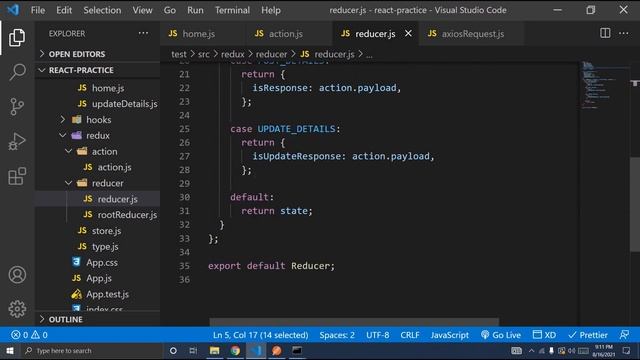The width and height of the screenshot is (640, 360).
Task: Click the editor horizontal scrollbar
Action: coord(354,322)
